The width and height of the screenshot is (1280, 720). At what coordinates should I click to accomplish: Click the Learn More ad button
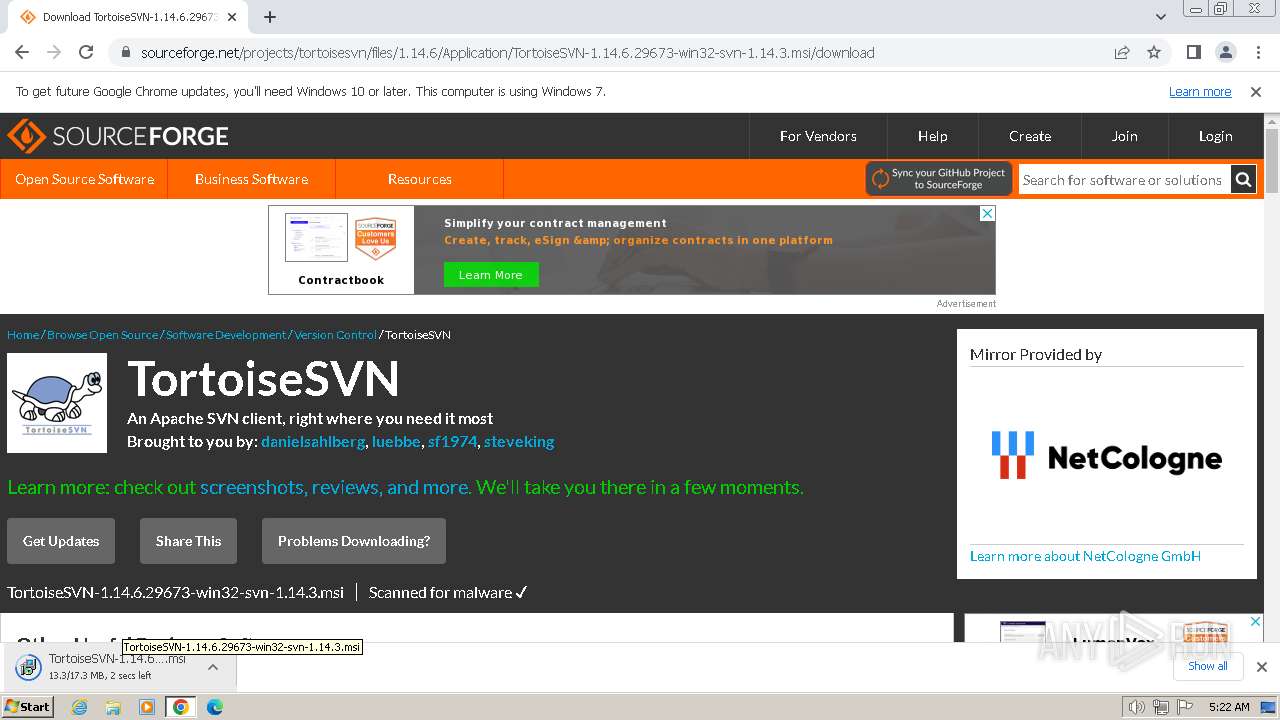(x=491, y=275)
